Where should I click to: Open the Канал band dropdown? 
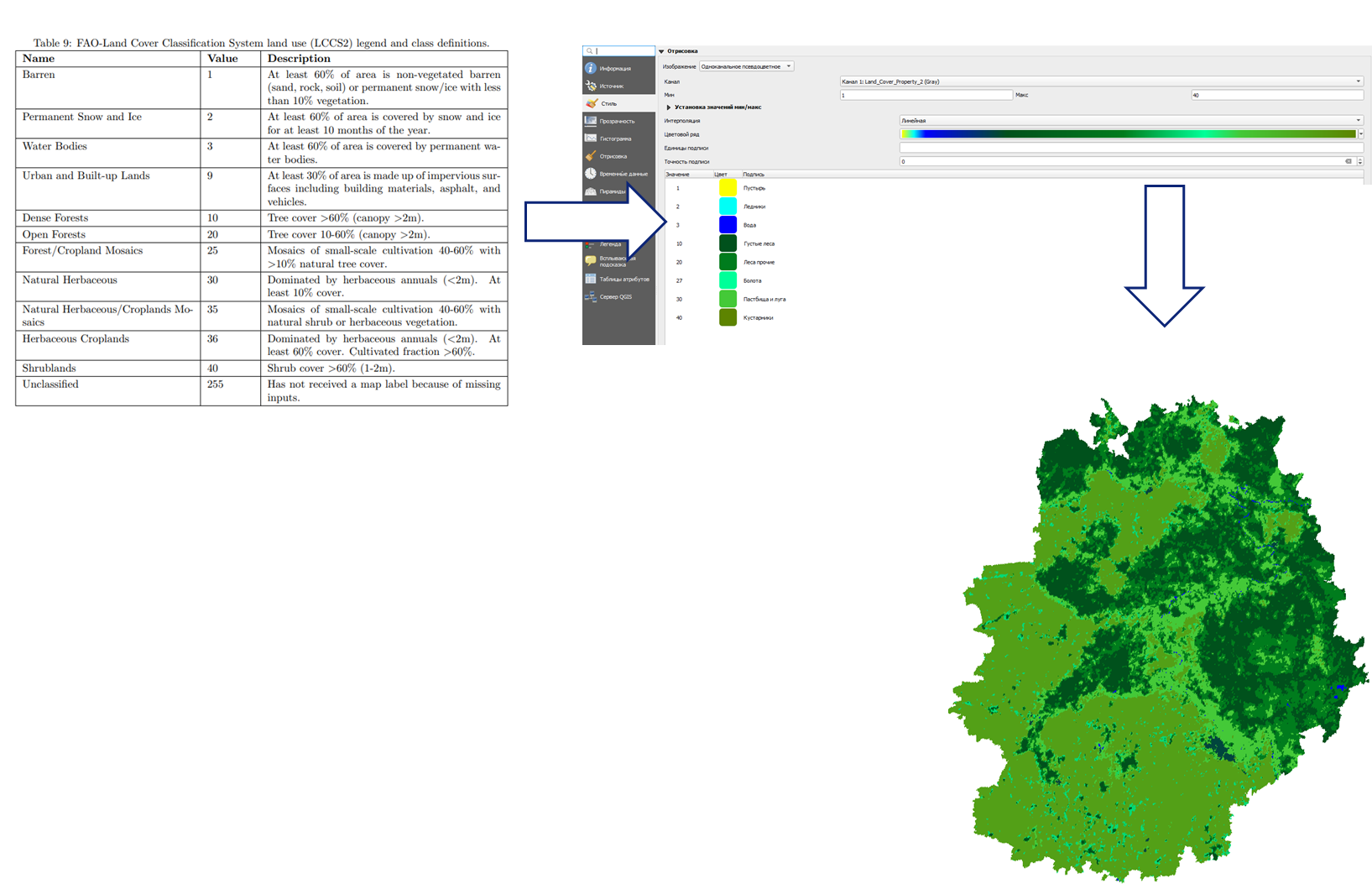click(x=1101, y=81)
